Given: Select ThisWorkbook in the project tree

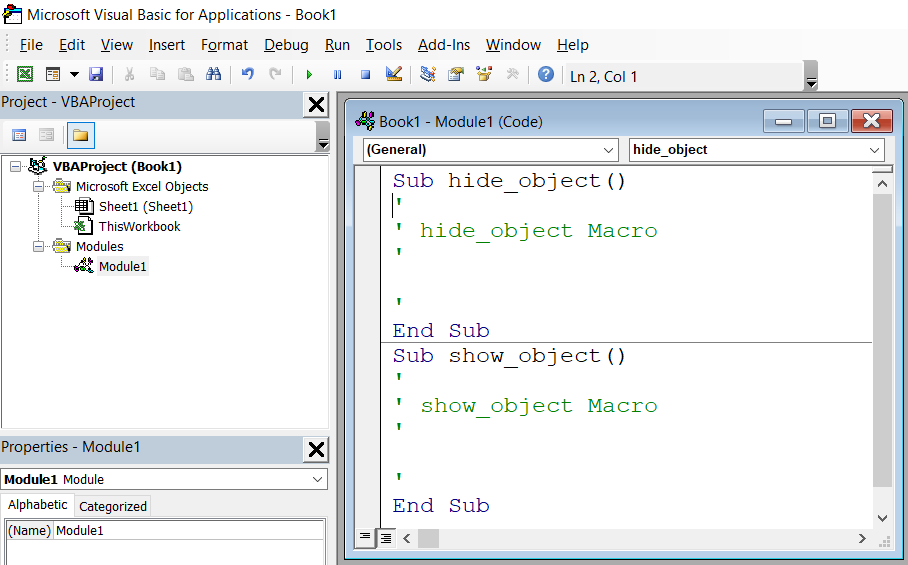Looking at the screenshot, I should tap(139, 226).
